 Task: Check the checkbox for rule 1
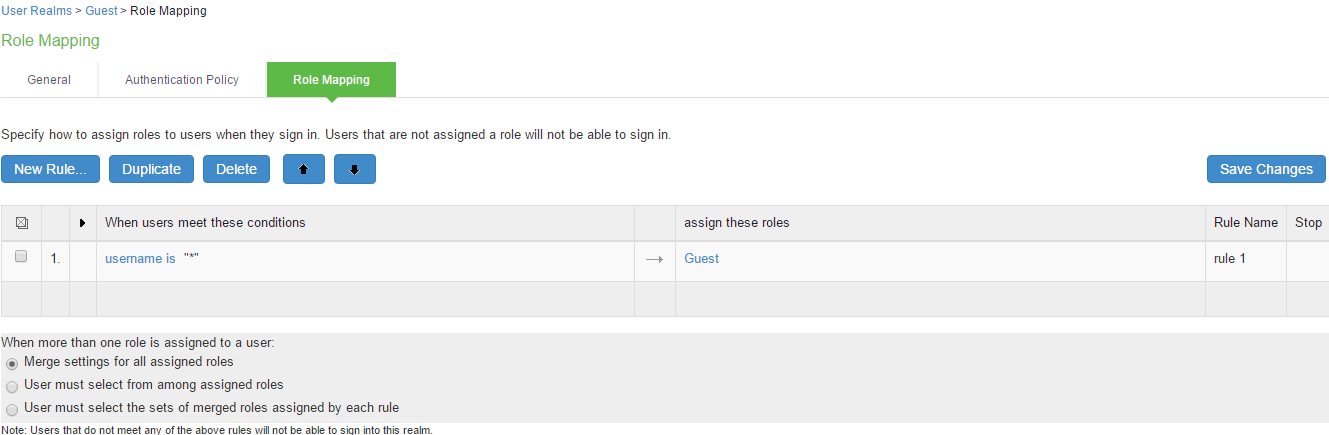click(21, 257)
